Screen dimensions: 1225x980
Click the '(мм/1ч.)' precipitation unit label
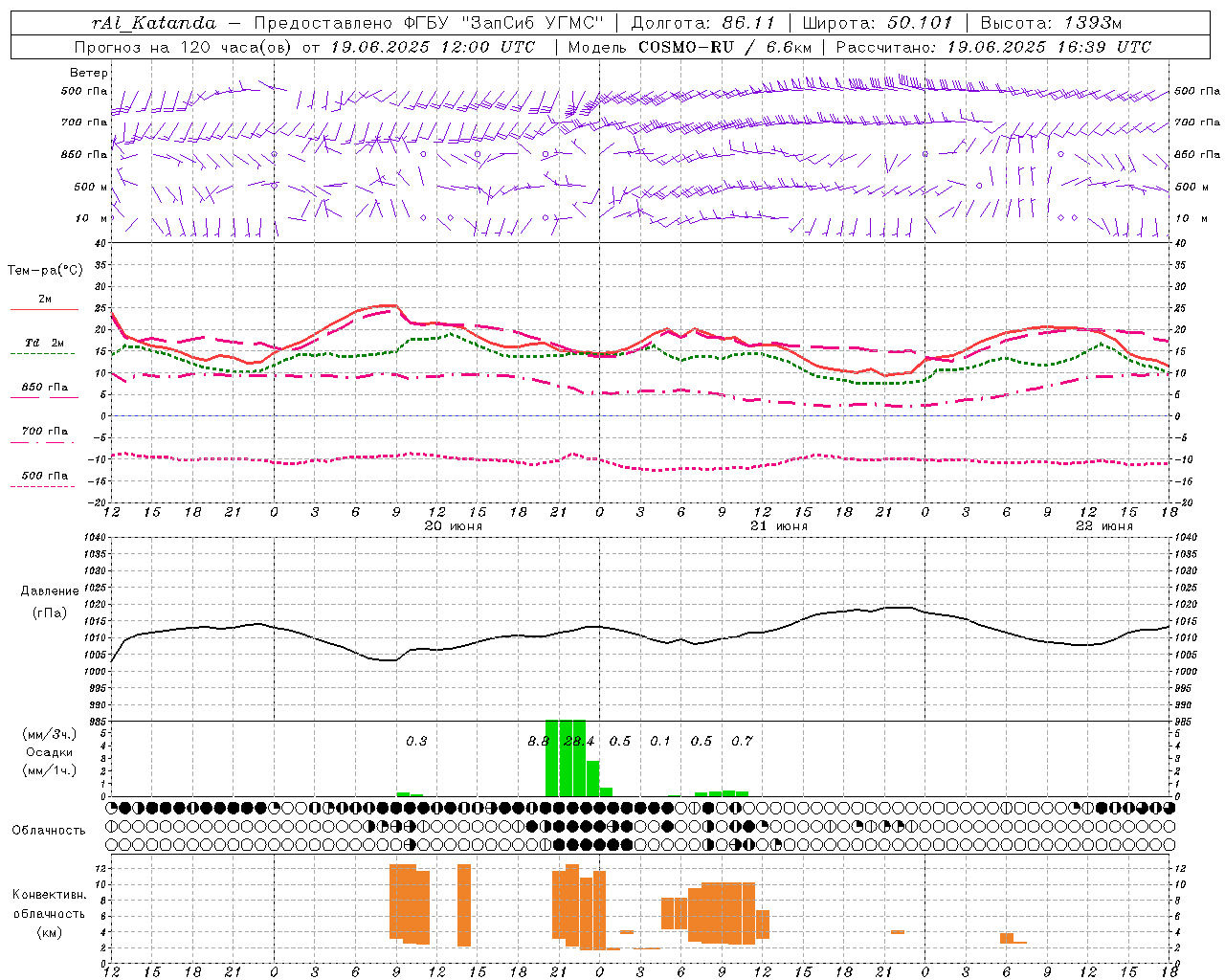[x=50, y=770]
